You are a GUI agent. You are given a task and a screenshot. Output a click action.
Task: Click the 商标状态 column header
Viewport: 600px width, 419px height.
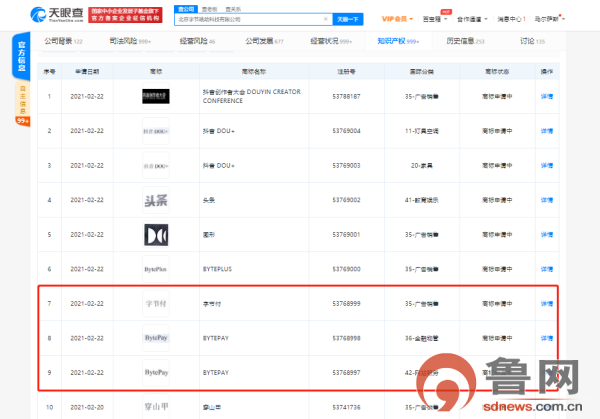[x=497, y=72]
